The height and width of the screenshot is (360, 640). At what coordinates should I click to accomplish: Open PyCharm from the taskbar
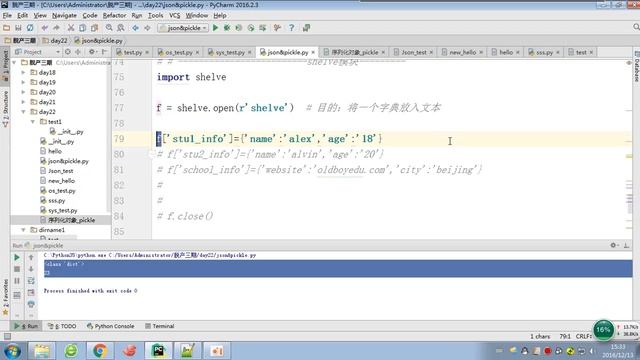point(158,351)
